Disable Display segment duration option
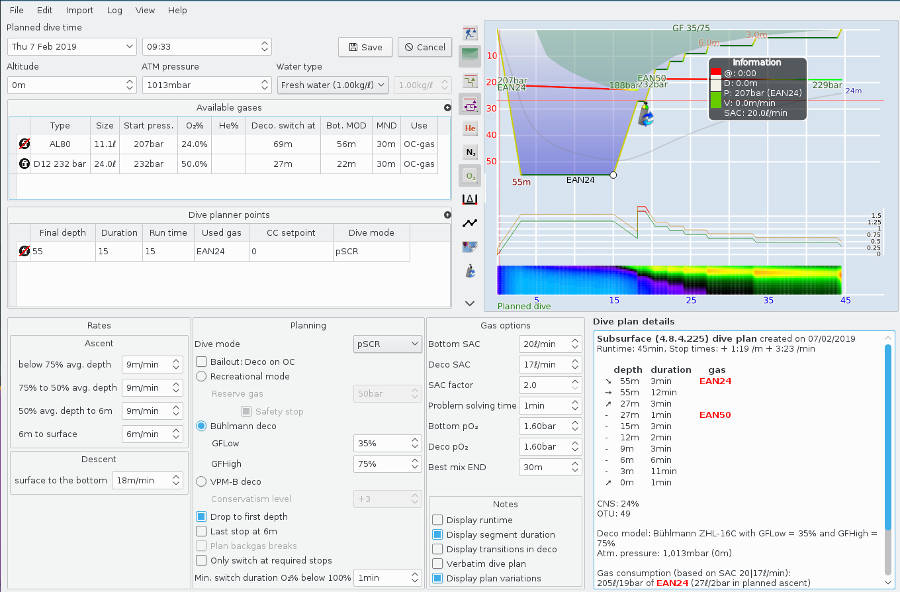 [x=437, y=534]
